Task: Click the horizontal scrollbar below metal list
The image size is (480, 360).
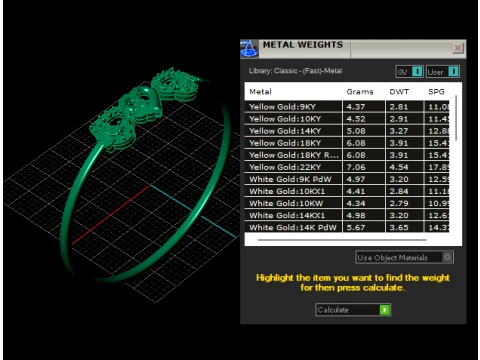Action: [x=342, y=239]
